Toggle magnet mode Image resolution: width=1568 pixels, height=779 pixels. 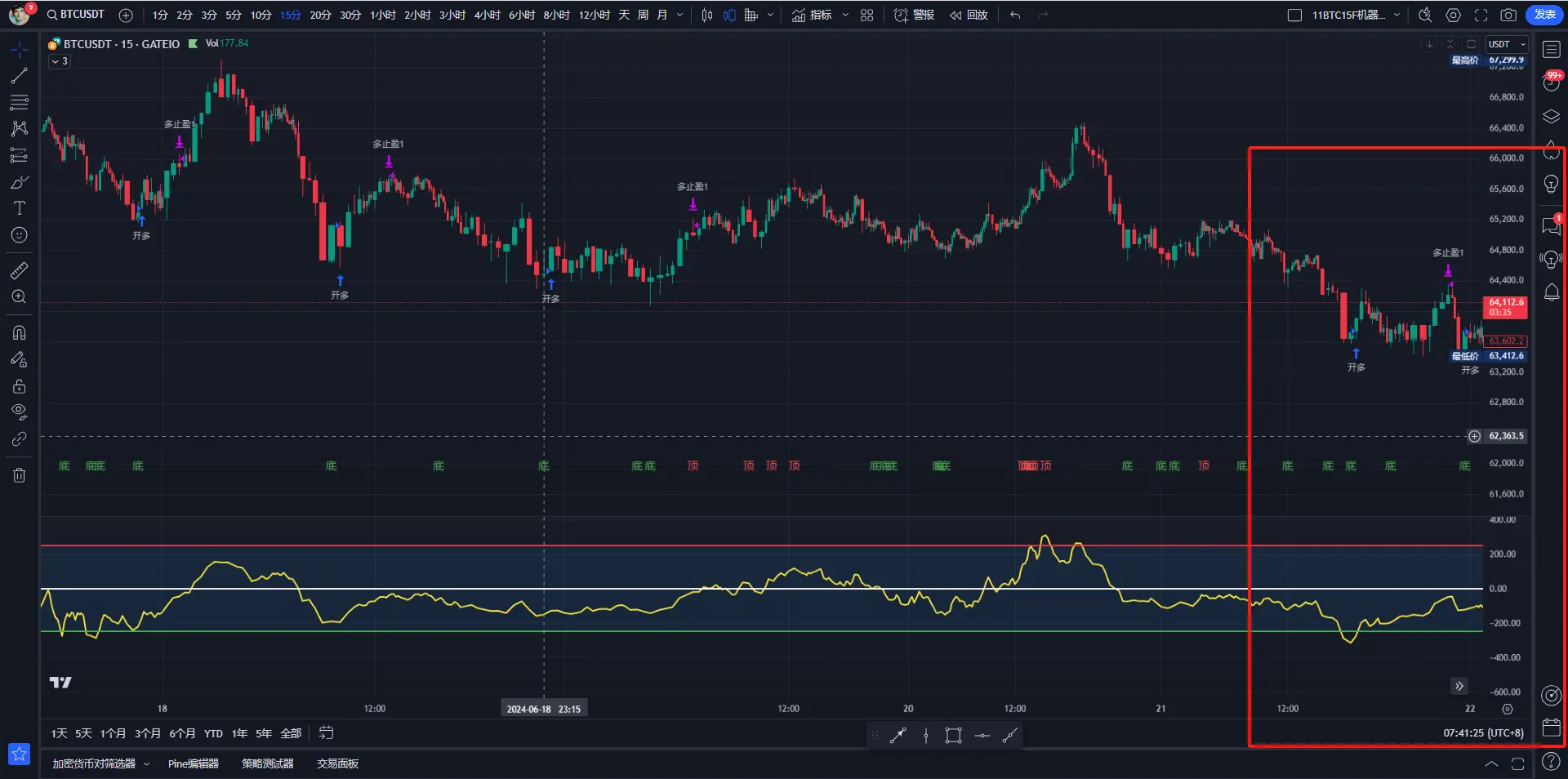coord(20,332)
